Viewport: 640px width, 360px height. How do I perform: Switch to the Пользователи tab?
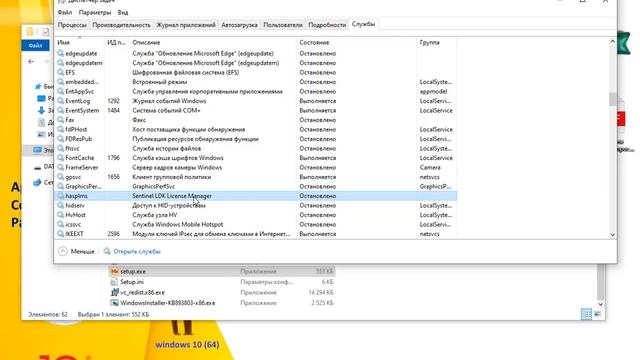(x=283, y=25)
